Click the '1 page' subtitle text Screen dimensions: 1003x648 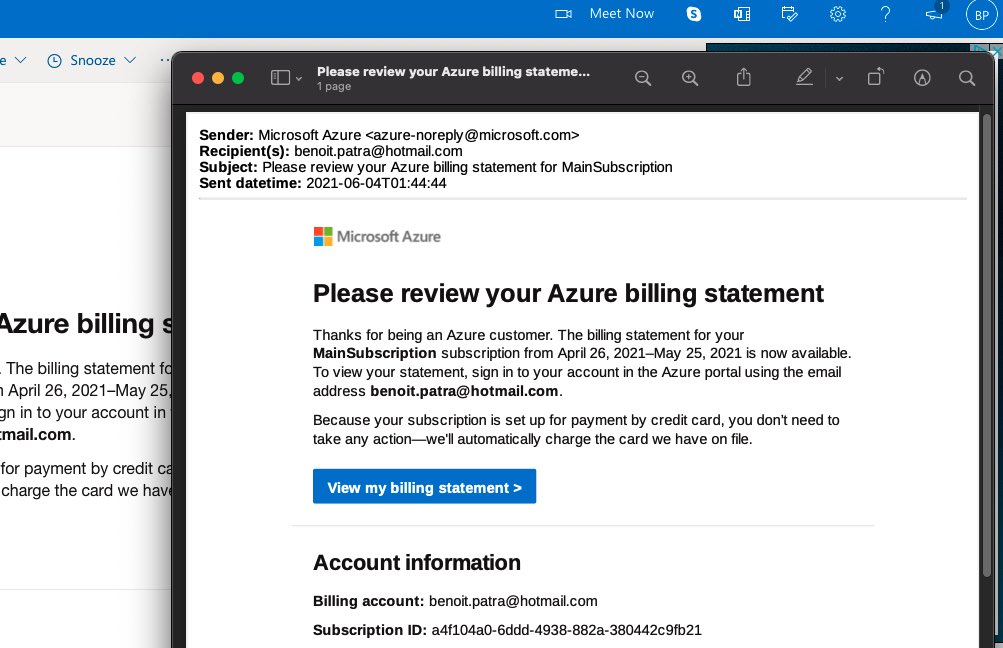[334, 86]
